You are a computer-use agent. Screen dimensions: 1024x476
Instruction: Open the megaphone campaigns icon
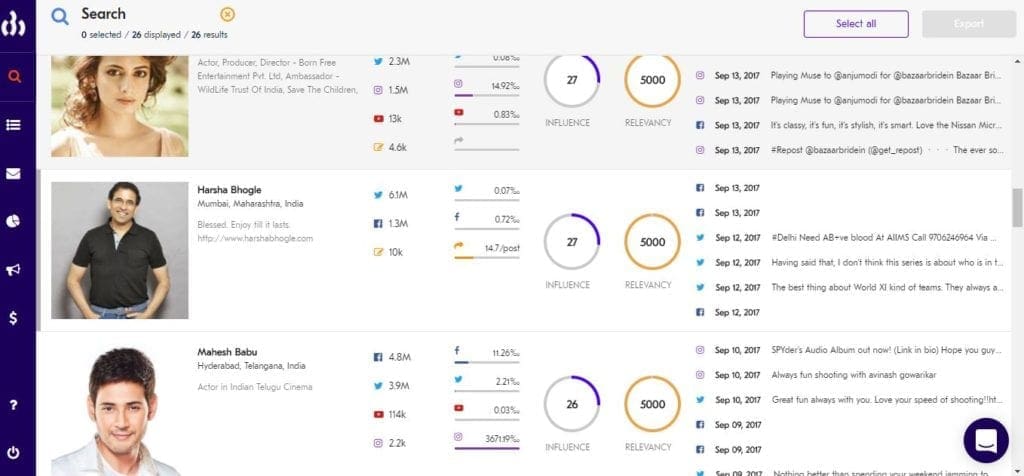[x=14, y=270]
